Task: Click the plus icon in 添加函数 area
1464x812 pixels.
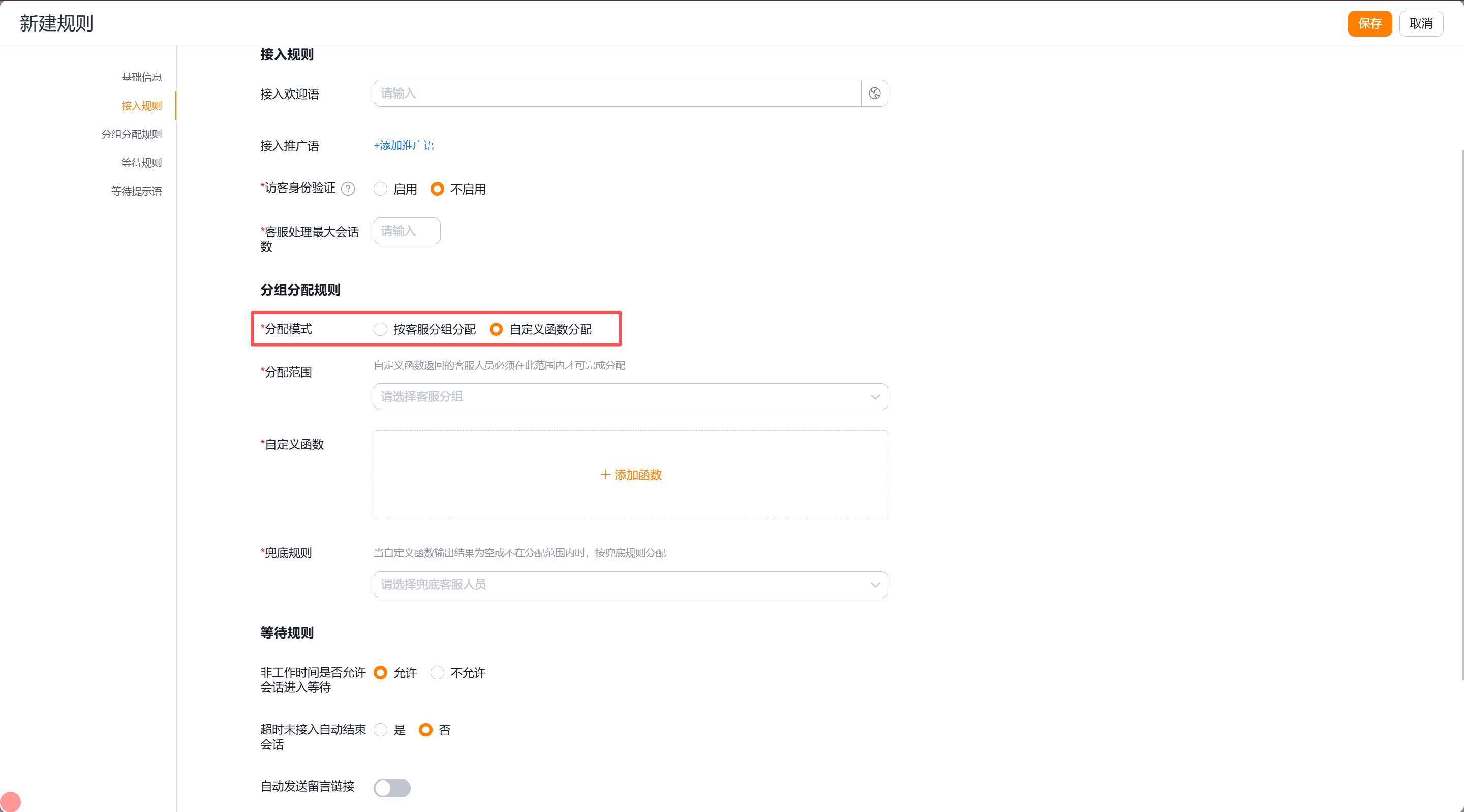Action: [x=605, y=475]
